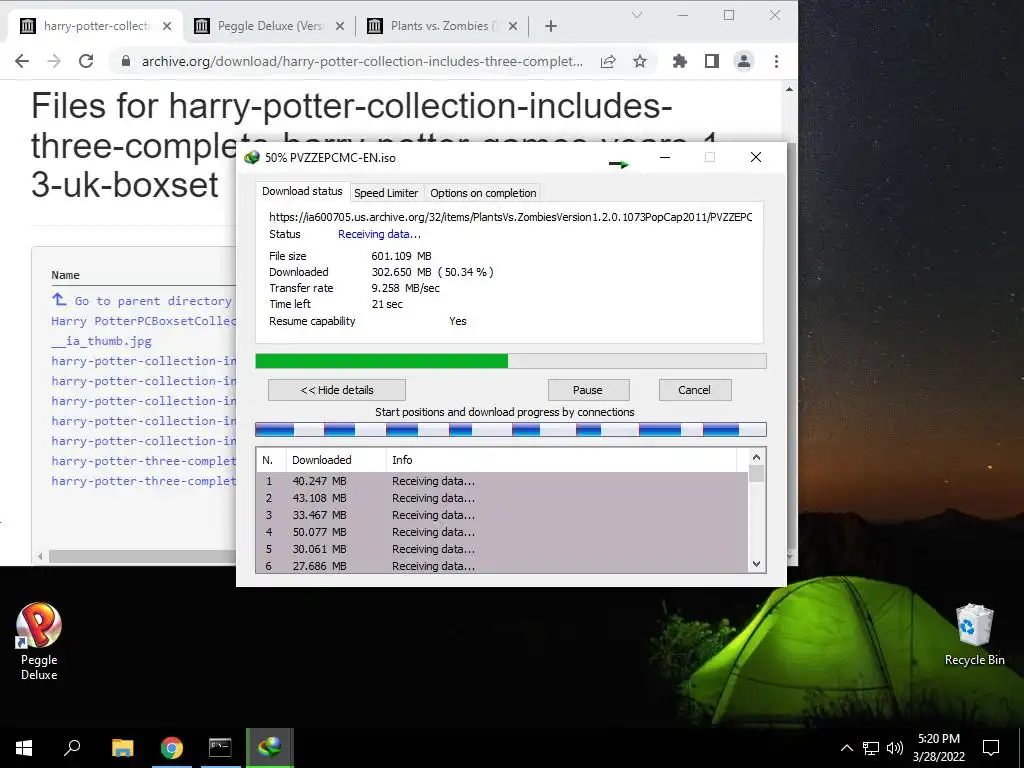
Task: Go back using Chrome's back arrow
Action: click(22, 61)
